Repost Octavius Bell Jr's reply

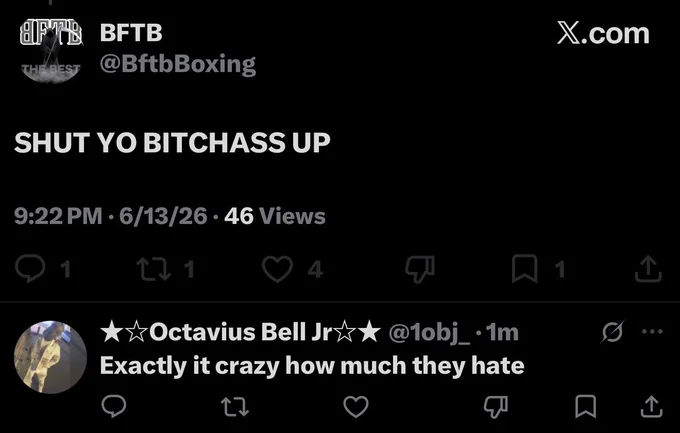coord(235,407)
